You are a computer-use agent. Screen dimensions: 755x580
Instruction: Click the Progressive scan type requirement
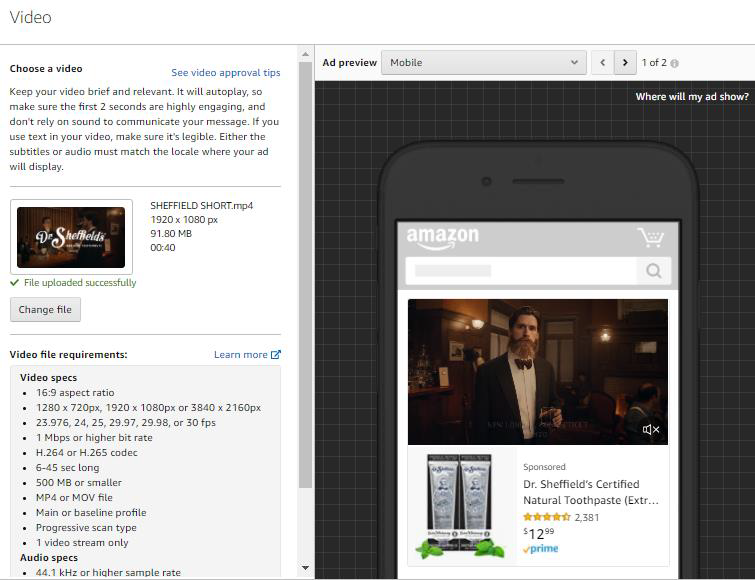pyautogui.click(x=86, y=528)
